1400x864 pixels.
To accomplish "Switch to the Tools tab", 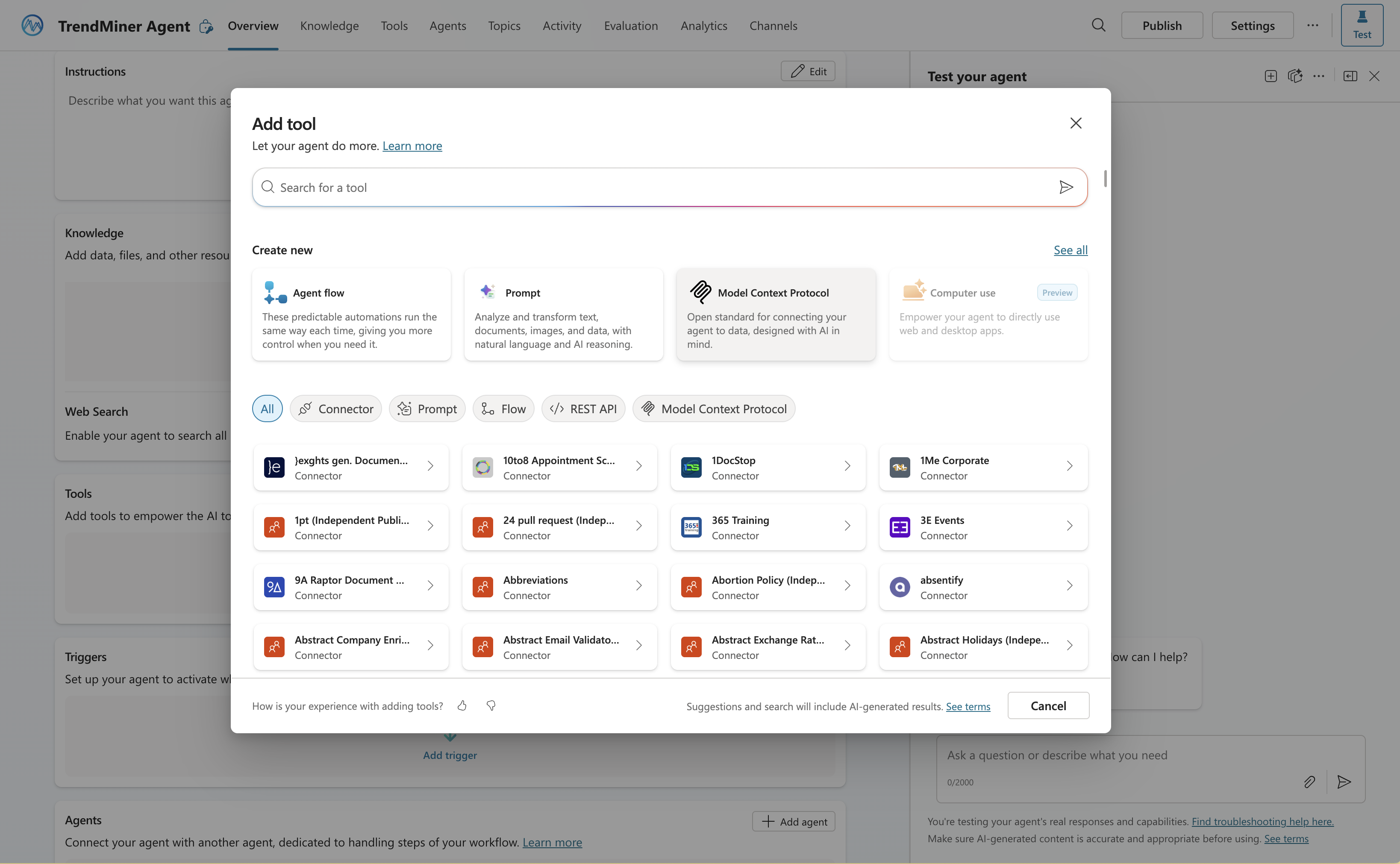I will click(x=394, y=26).
